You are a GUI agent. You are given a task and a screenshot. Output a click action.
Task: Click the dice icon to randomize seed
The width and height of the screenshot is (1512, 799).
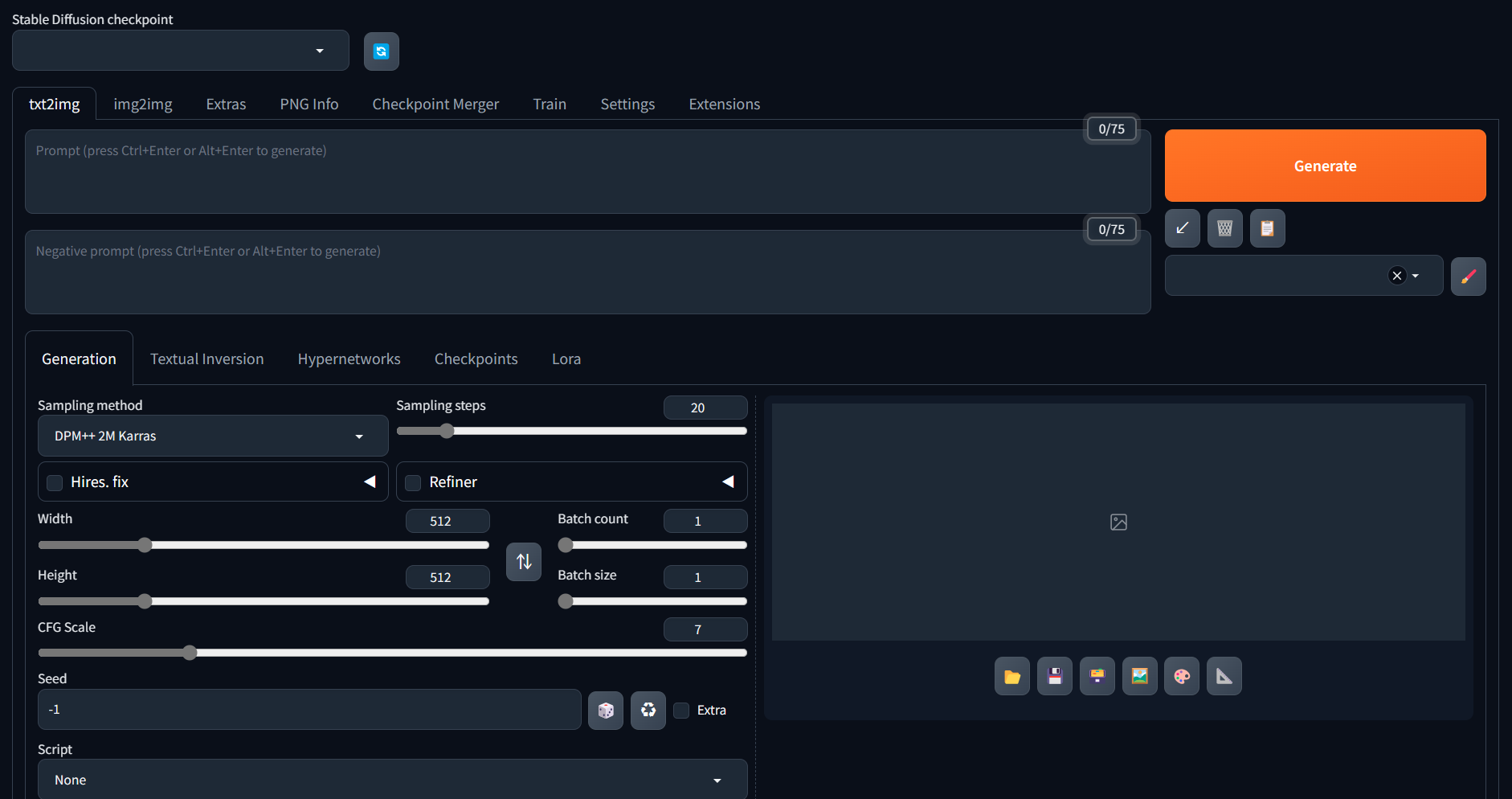(x=605, y=711)
